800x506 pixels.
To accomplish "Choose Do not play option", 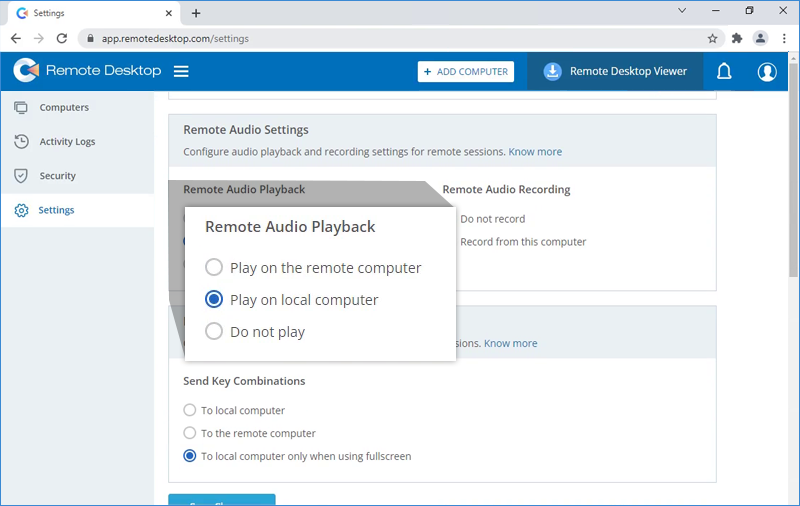I will coord(214,331).
